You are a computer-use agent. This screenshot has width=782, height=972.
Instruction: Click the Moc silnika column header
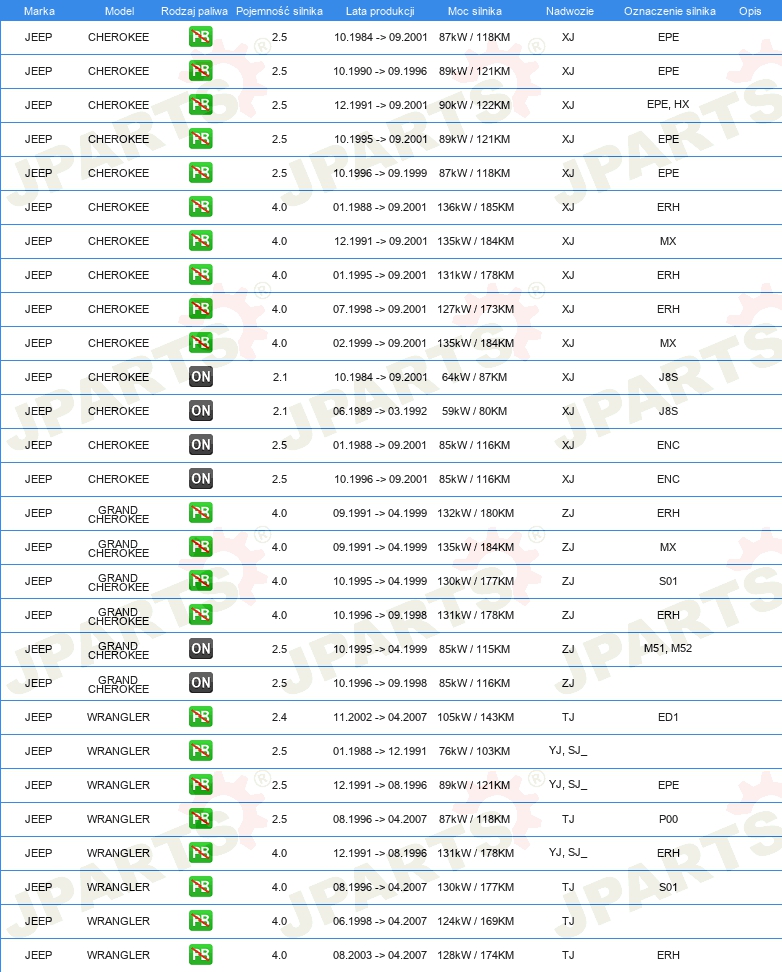(474, 11)
